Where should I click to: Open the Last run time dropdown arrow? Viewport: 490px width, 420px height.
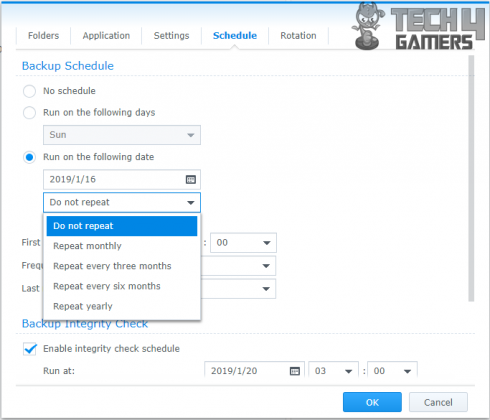(x=266, y=289)
